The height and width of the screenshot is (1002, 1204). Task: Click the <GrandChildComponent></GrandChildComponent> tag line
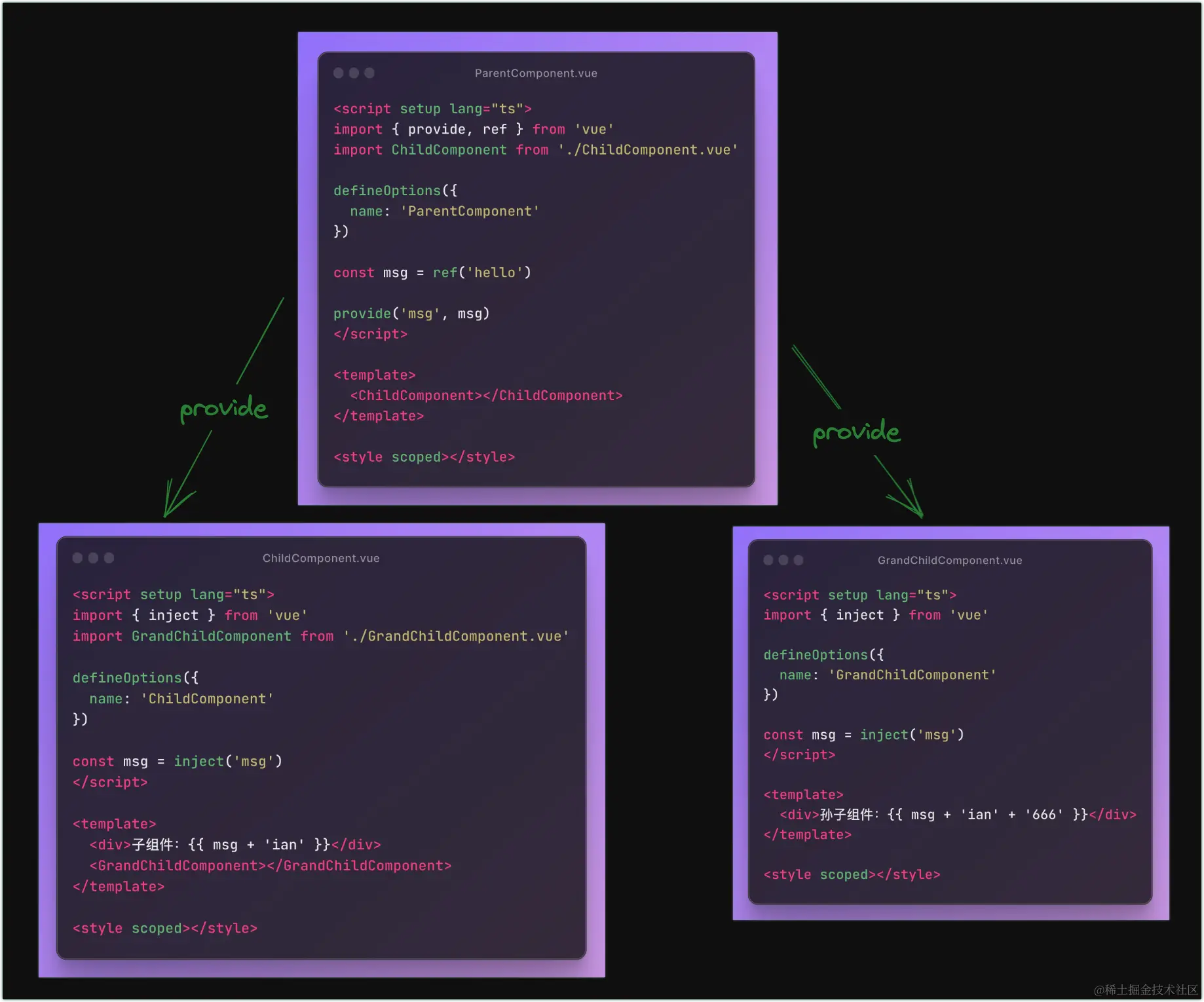(x=271, y=866)
